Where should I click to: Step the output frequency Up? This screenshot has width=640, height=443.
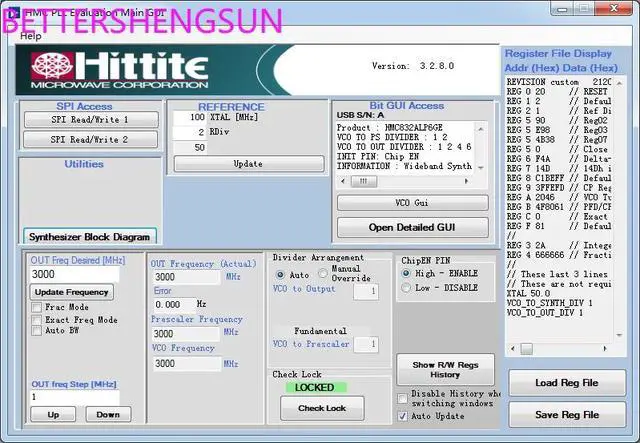[53, 414]
